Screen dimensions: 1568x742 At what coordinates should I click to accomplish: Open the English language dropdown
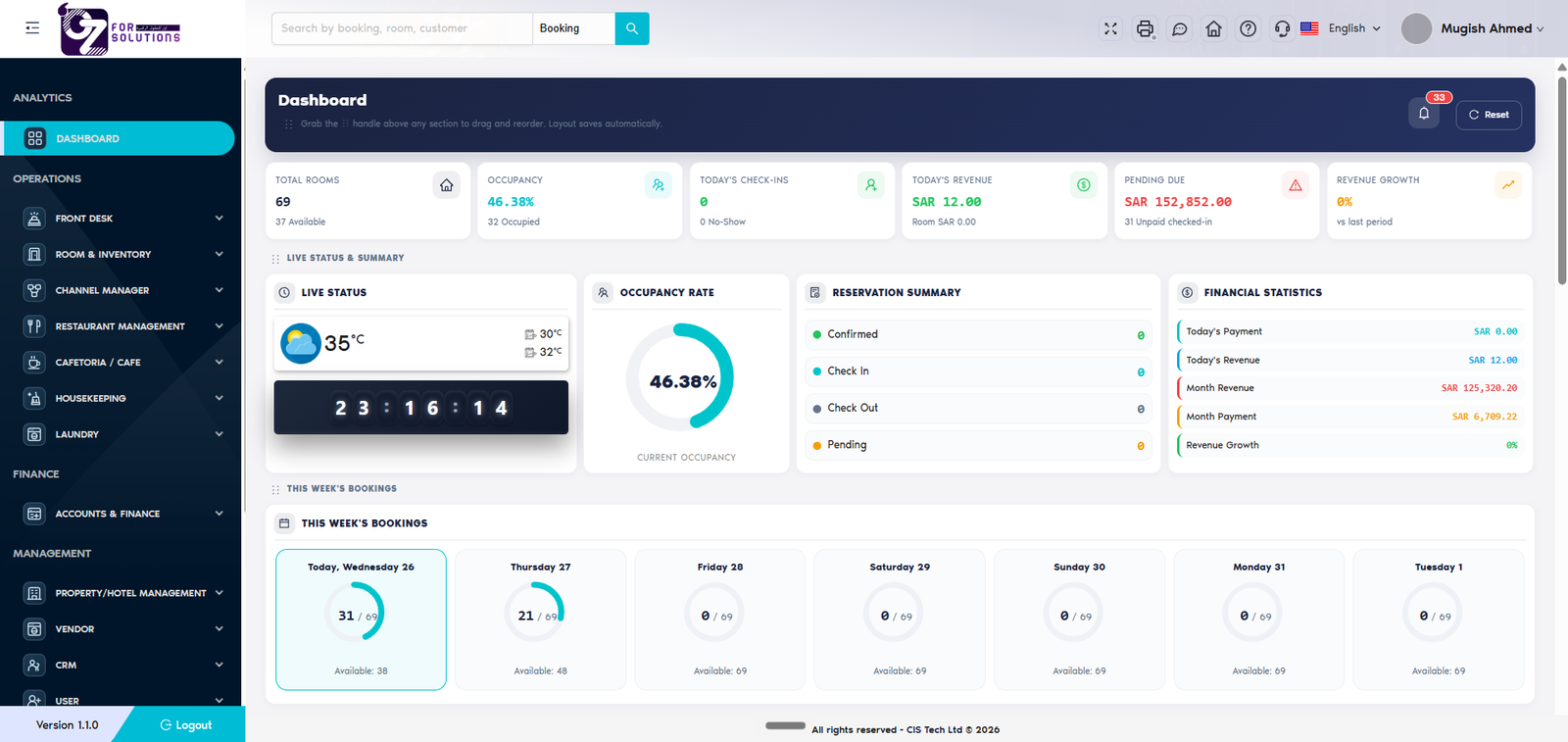(1341, 28)
